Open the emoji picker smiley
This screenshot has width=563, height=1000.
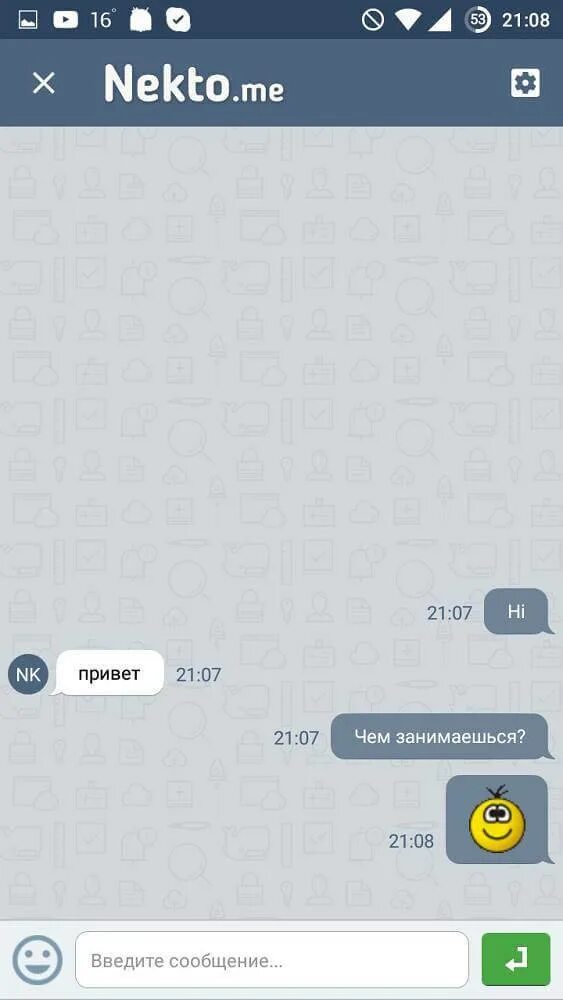coord(38,960)
